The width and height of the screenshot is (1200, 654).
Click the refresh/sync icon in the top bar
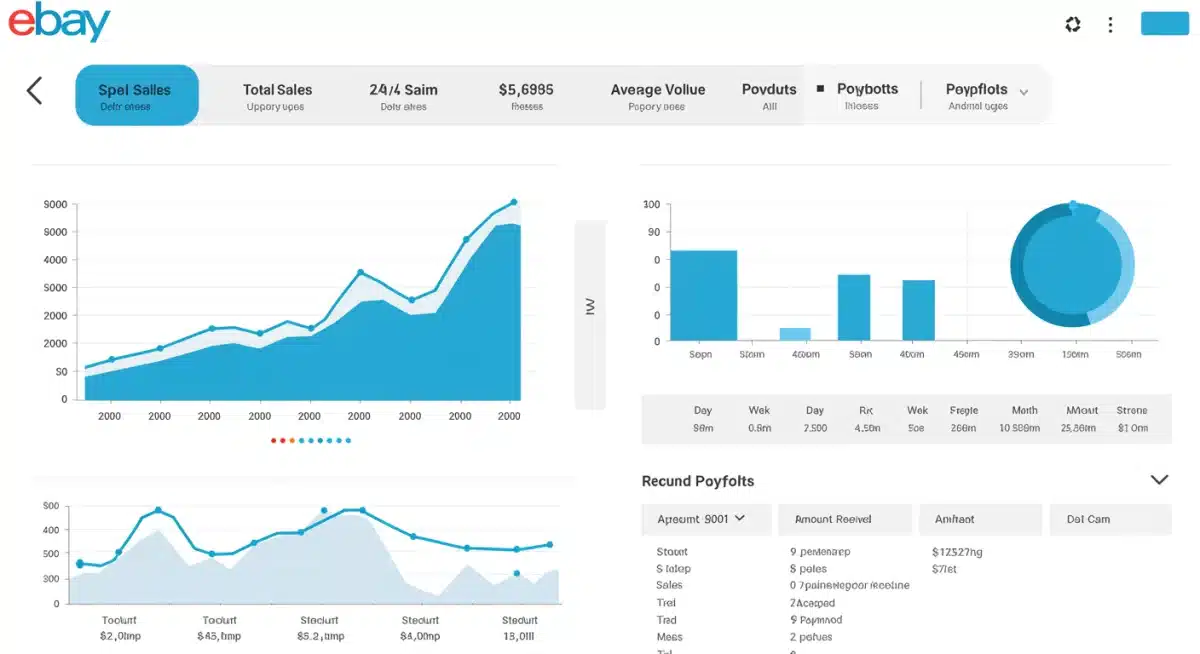[x=1072, y=24]
